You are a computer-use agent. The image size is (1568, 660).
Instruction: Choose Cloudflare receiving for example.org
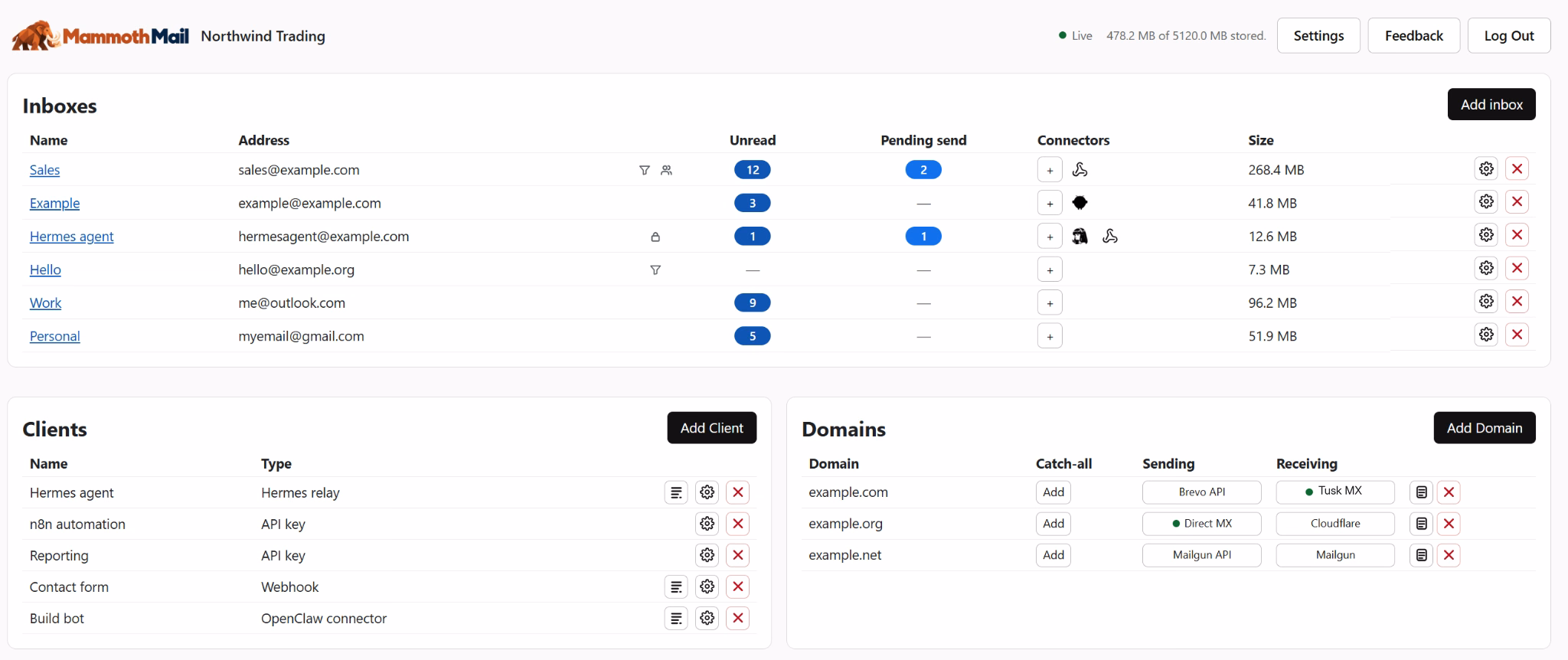[1335, 524]
